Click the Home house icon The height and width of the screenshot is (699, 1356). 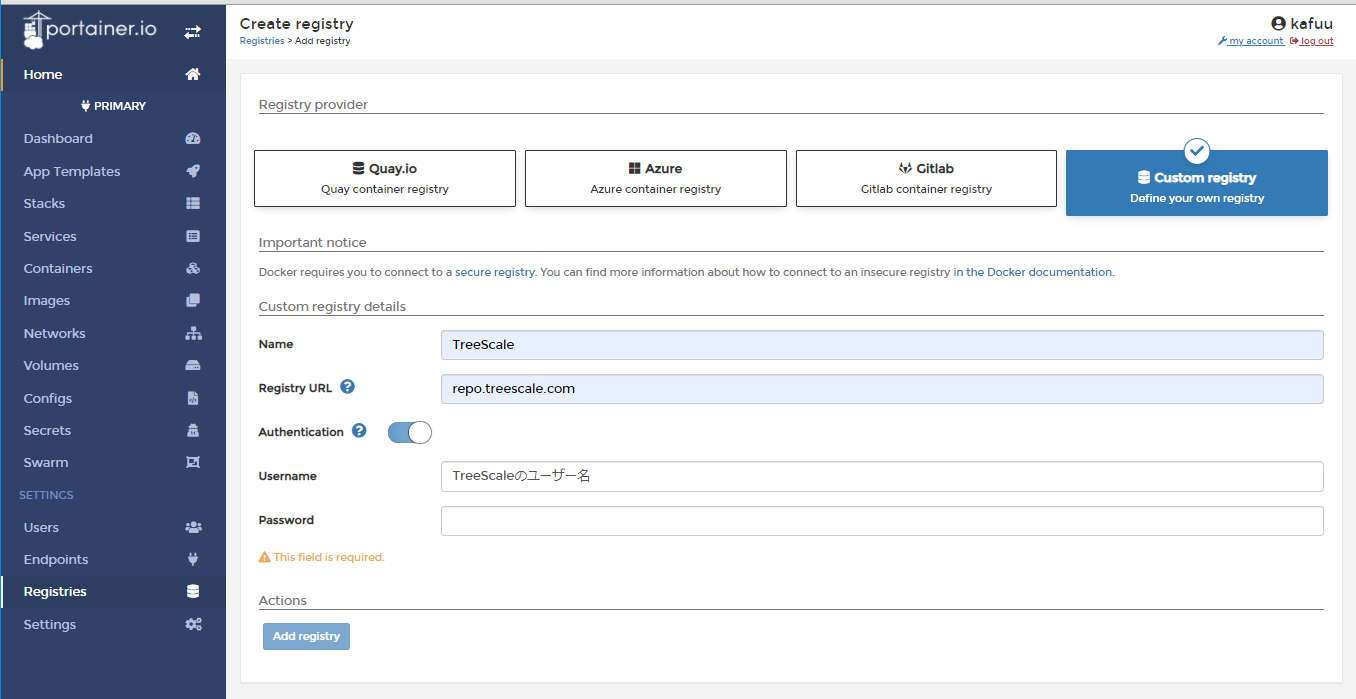pos(193,74)
